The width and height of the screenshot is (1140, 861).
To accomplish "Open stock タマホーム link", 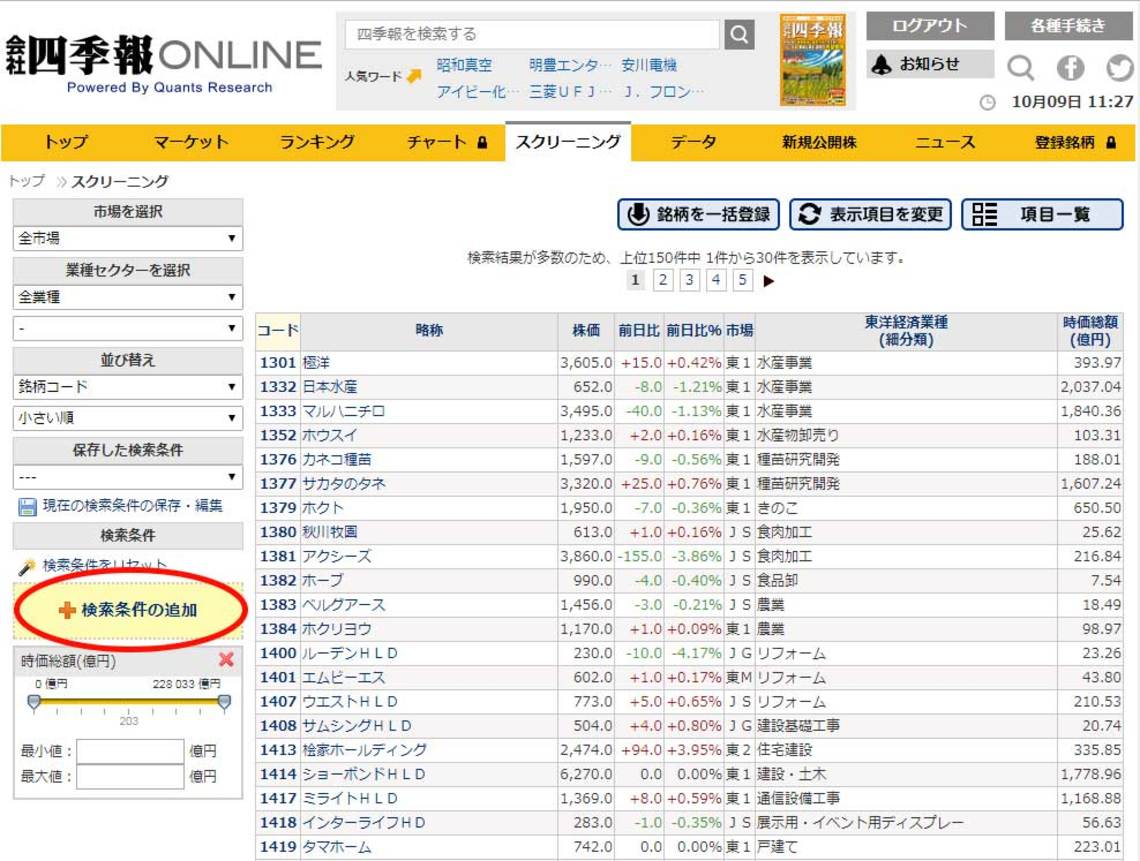I will [x=337, y=846].
